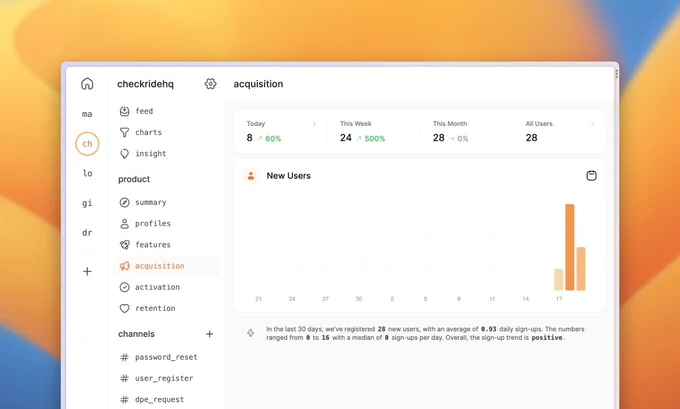680x409 pixels.
Task: Click the charts funnel icon
Action: [x=124, y=132]
